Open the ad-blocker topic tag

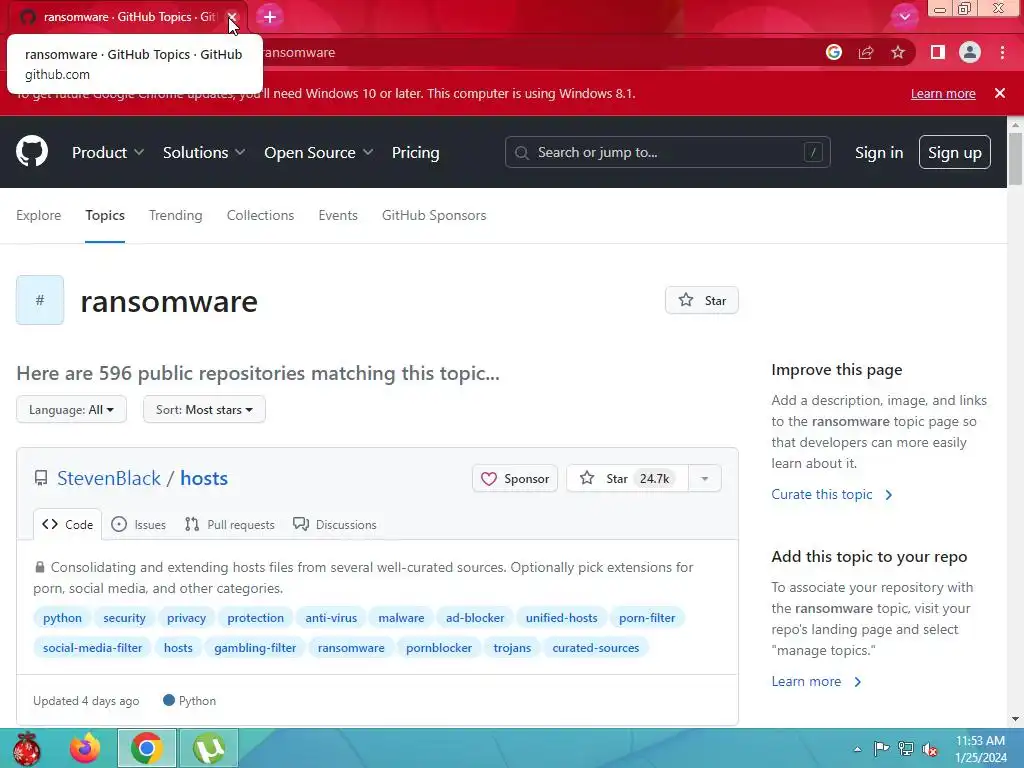pyautogui.click(x=475, y=618)
